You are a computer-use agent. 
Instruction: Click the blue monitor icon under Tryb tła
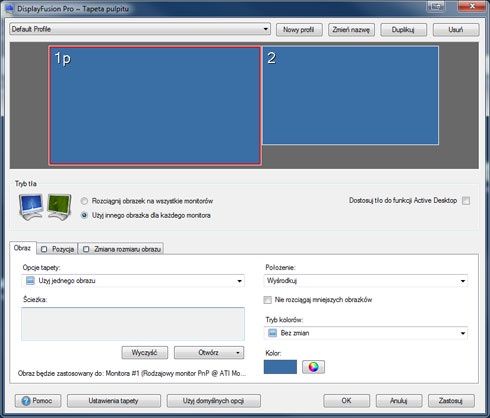pyautogui.click(x=31, y=207)
